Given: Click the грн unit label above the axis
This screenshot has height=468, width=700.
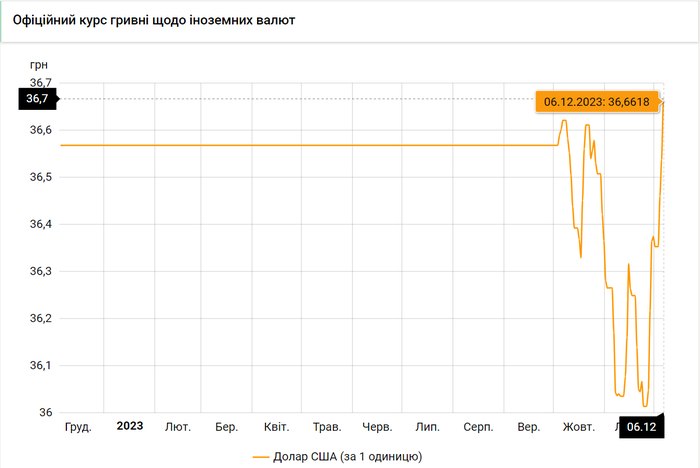Looking at the screenshot, I should click(x=39, y=64).
